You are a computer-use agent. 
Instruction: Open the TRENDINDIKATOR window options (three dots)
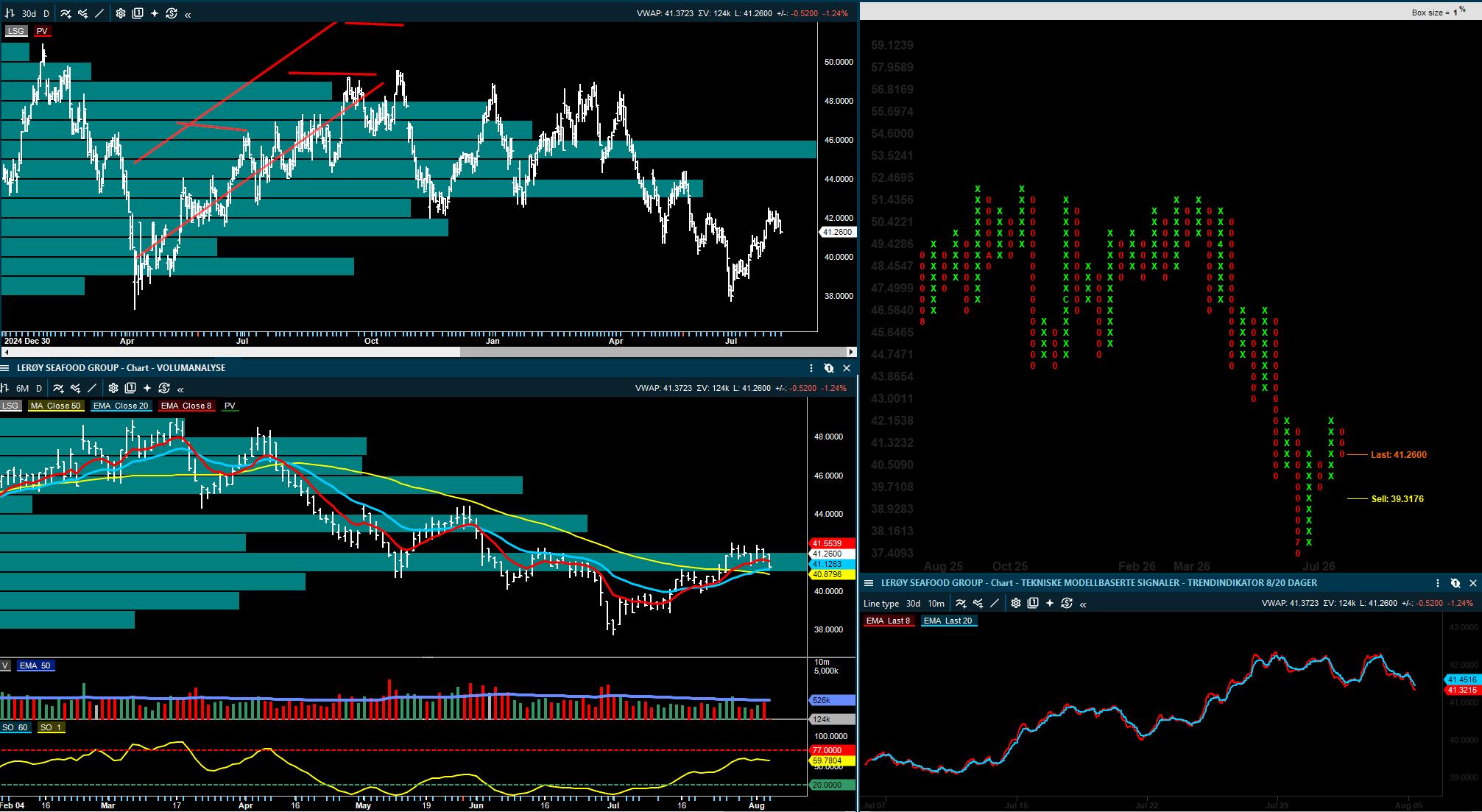tap(1438, 583)
